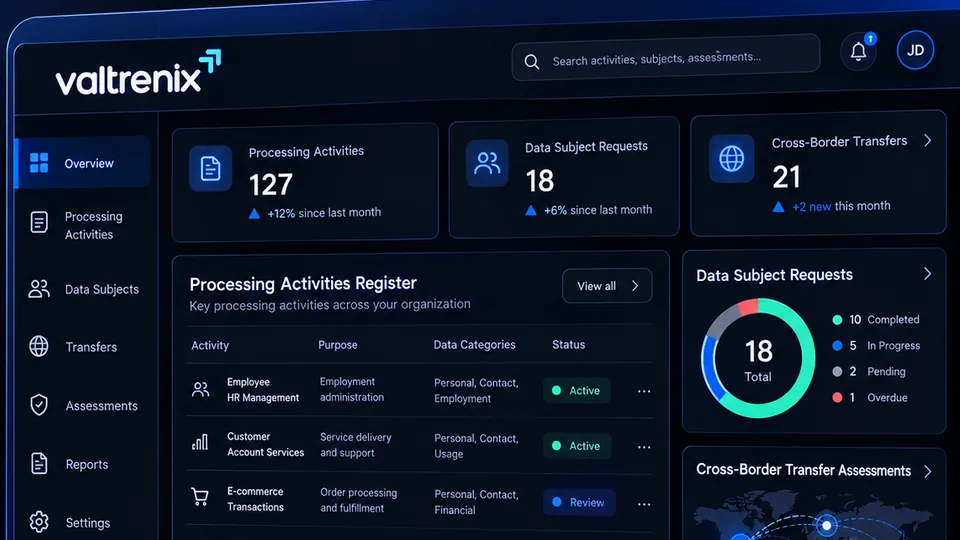This screenshot has width=960, height=540.
Task: Click the 18 Total donut chart
Action: [758, 358]
